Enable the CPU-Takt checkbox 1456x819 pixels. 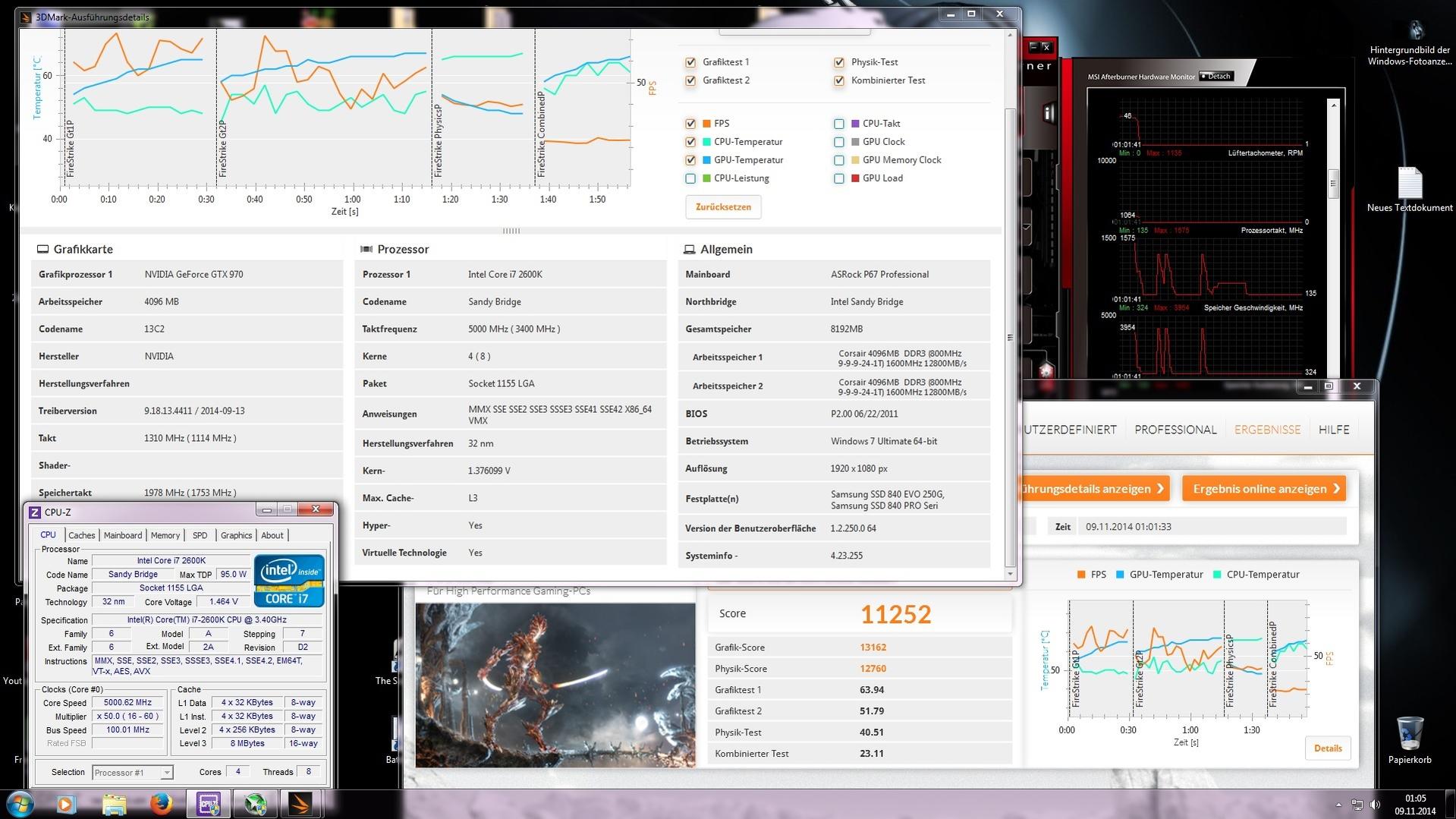coord(839,123)
